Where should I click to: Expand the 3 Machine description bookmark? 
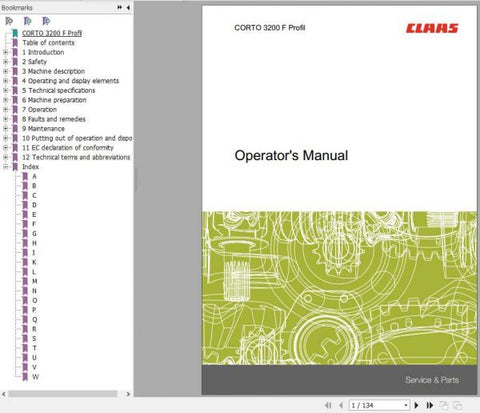5,71
